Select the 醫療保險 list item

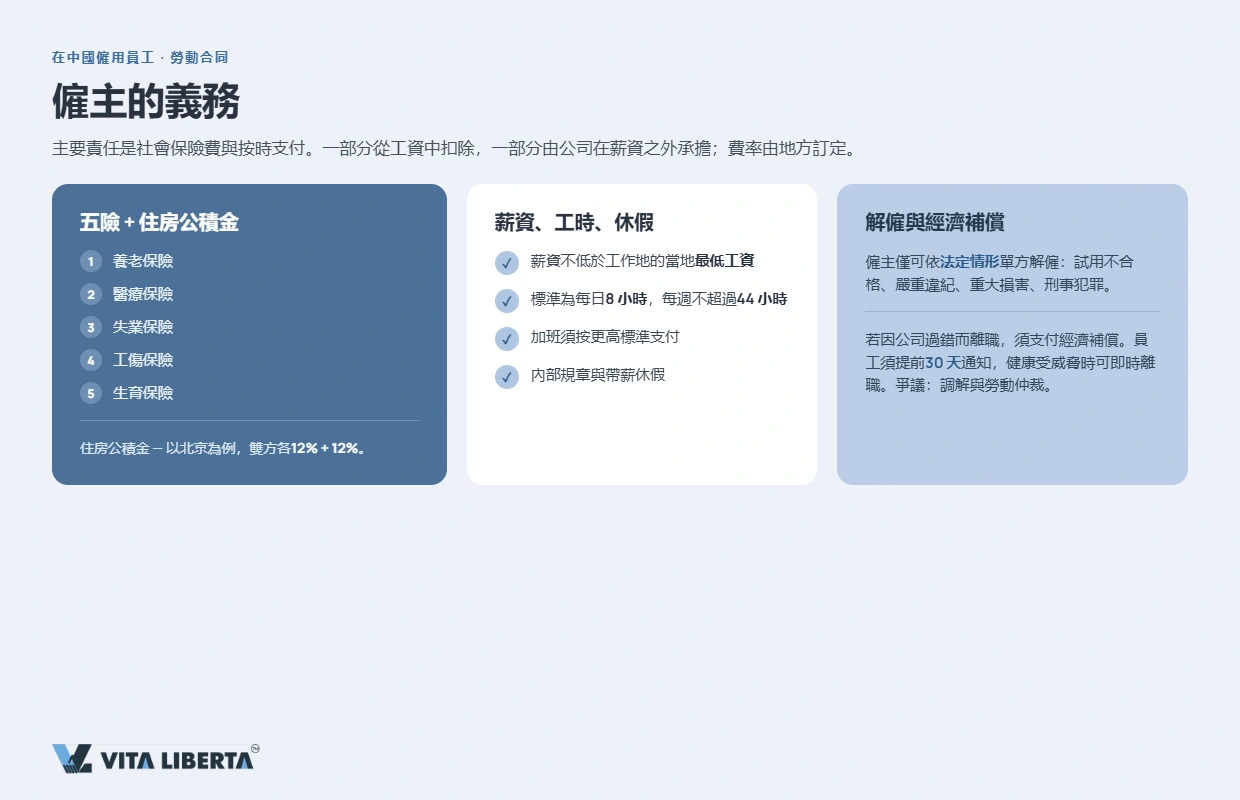(x=143, y=294)
